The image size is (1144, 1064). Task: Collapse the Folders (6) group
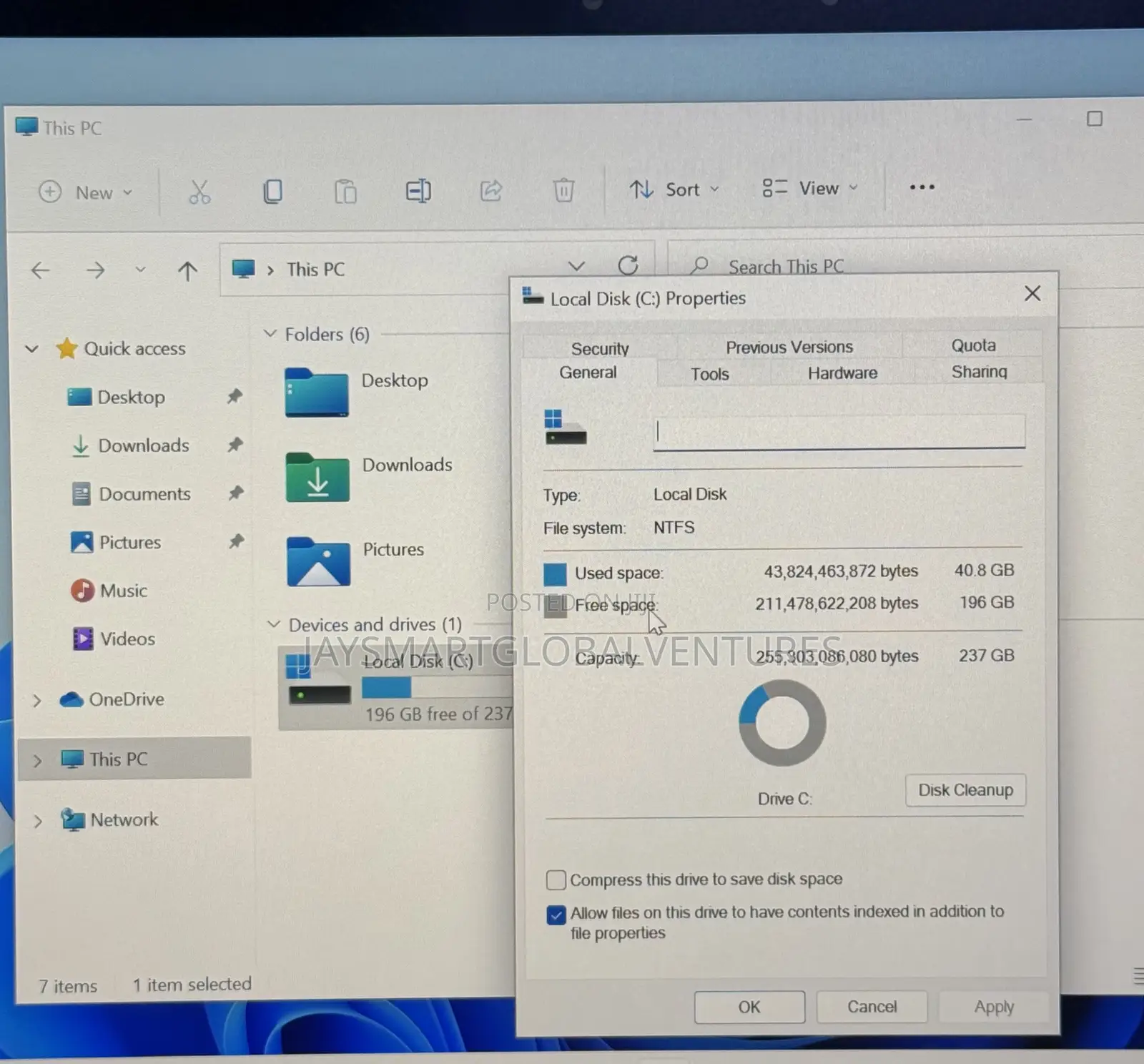pos(270,334)
